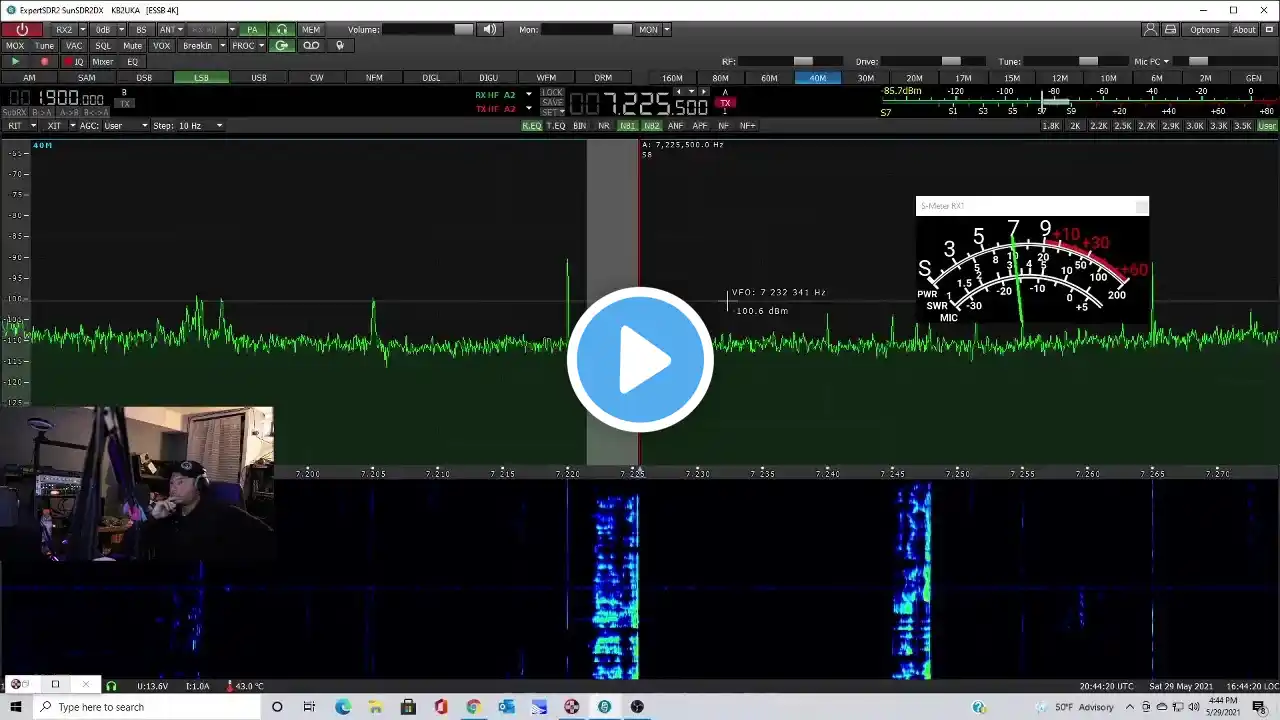1280x720 pixels.
Task: Click the green loop arrow icon
Action: point(282,46)
